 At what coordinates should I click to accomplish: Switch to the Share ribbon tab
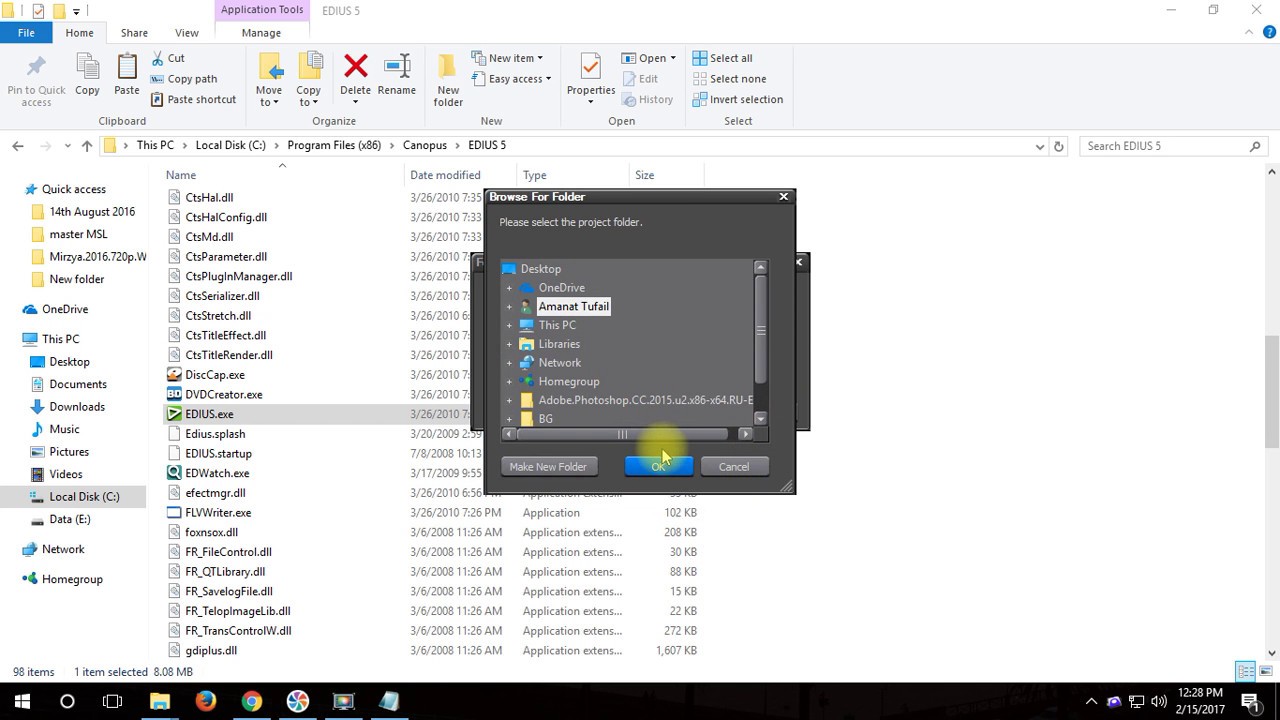tap(134, 33)
